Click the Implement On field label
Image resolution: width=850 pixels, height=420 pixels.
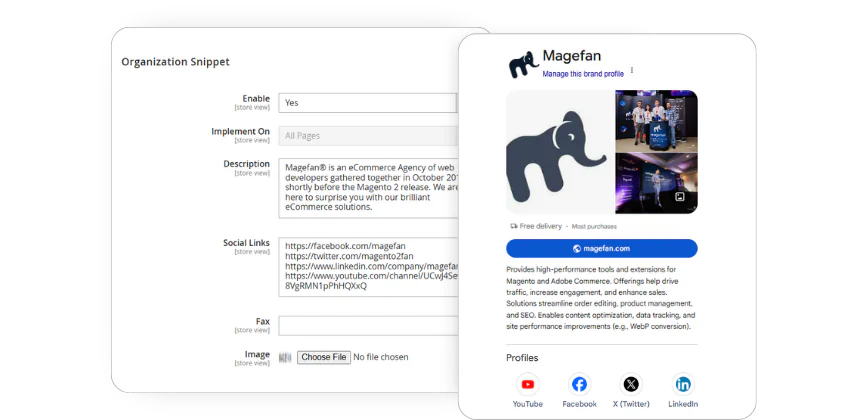[x=240, y=132]
